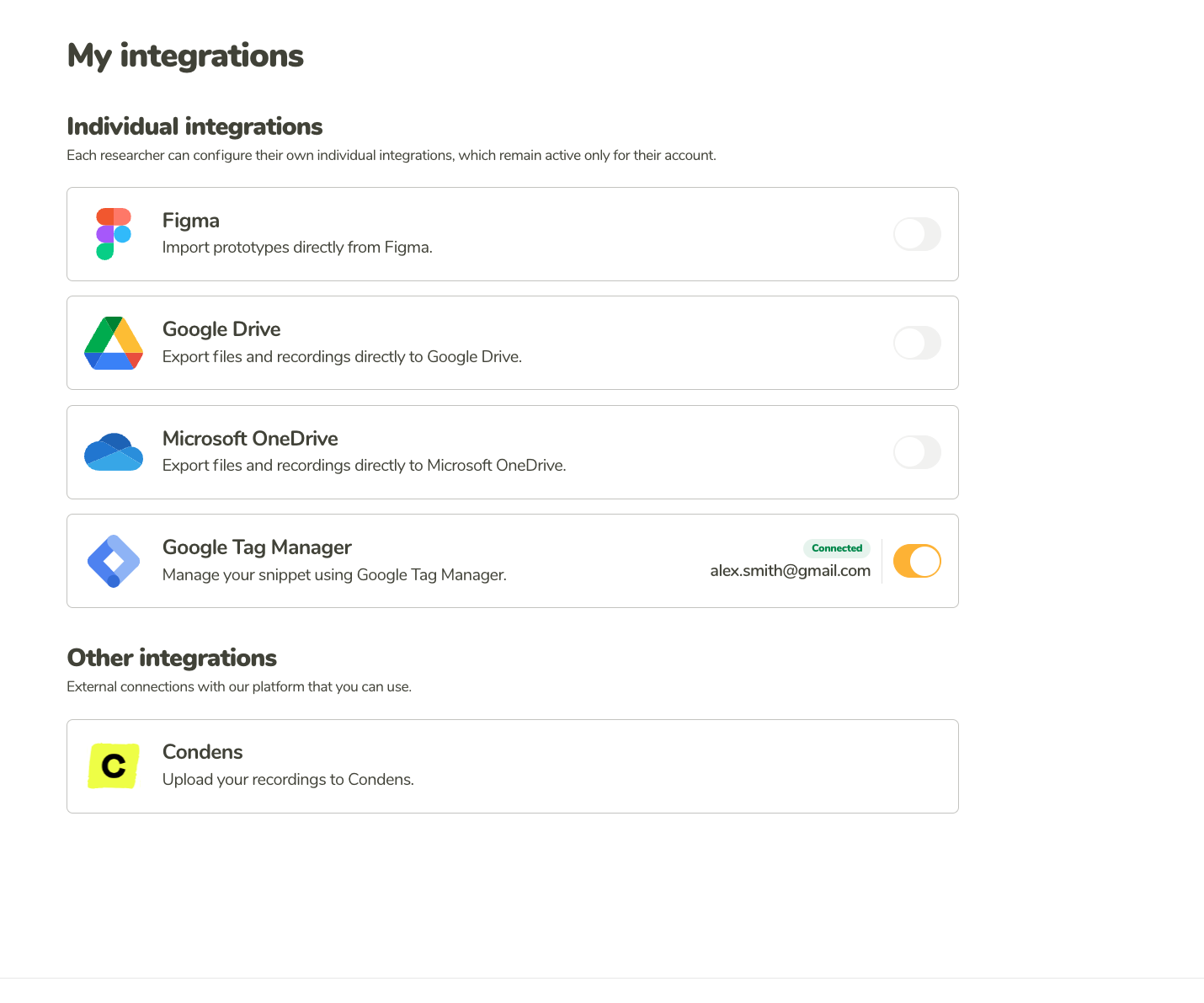Click 'Export files and recordings directly to Google Drive.'
This screenshot has width=1204, height=1003.
point(342,357)
